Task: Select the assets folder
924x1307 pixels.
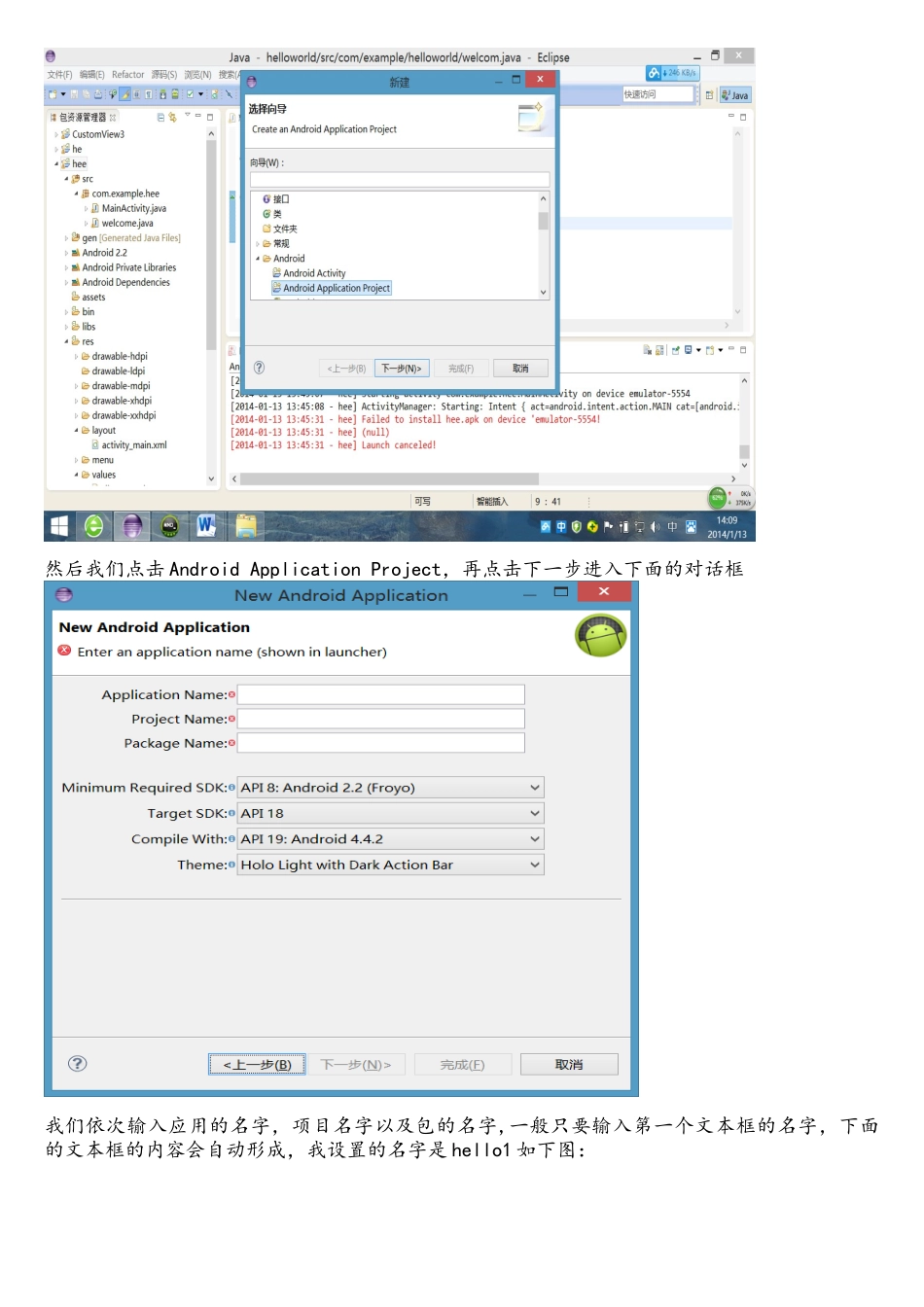Action: pos(89,297)
